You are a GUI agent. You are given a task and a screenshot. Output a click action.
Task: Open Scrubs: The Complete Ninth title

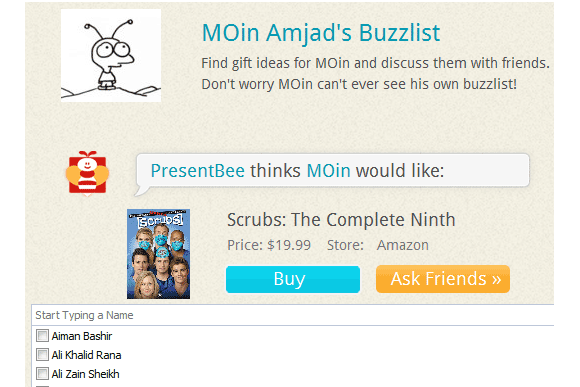click(341, 220)
